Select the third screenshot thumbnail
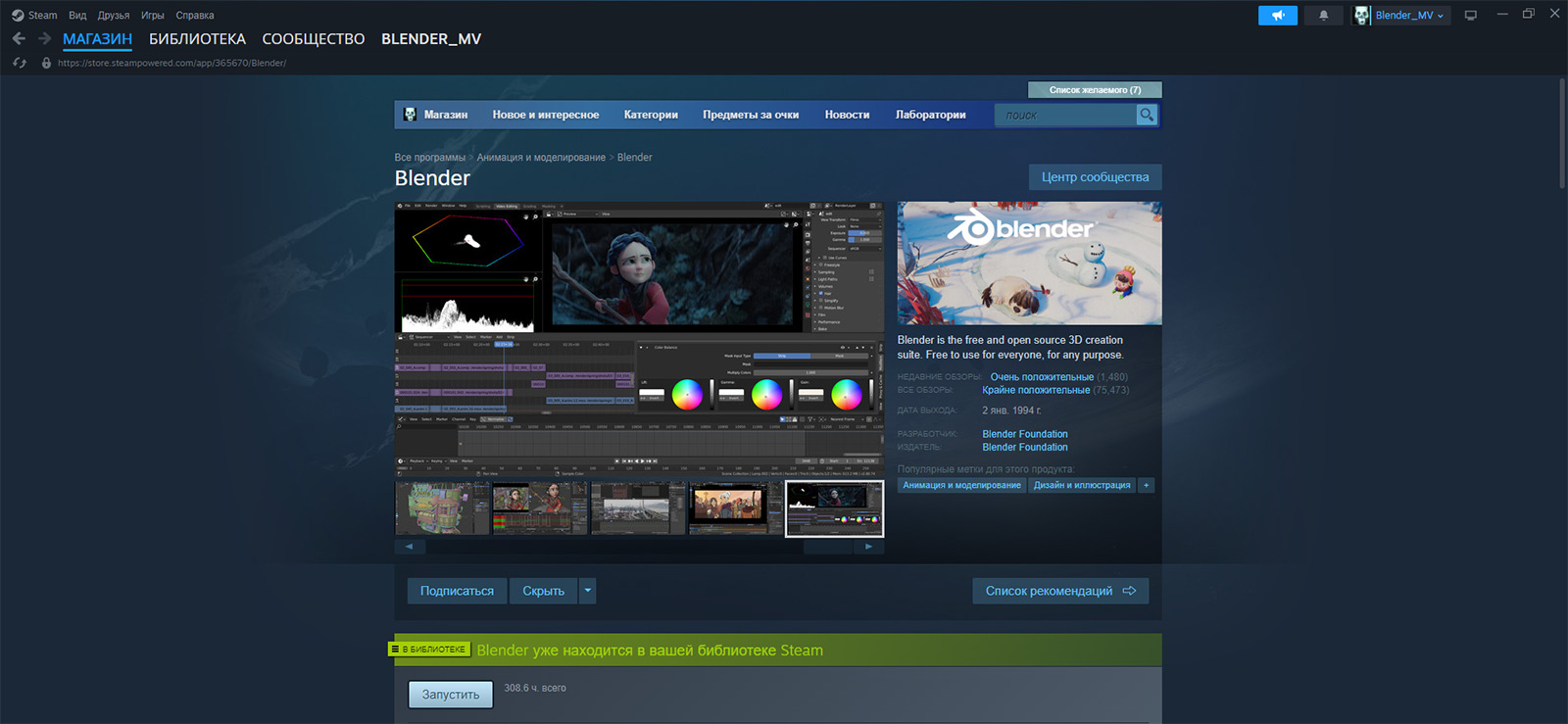 (638, 508)
